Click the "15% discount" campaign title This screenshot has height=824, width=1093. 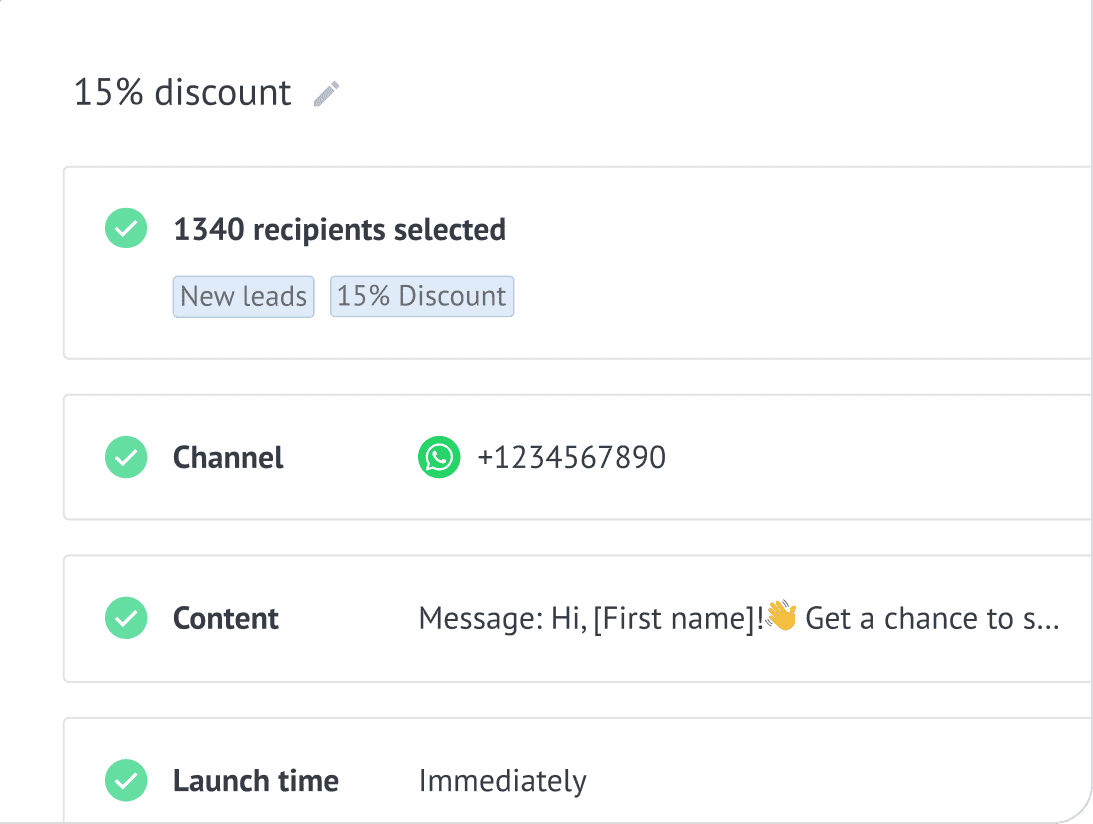click(183, 93)
